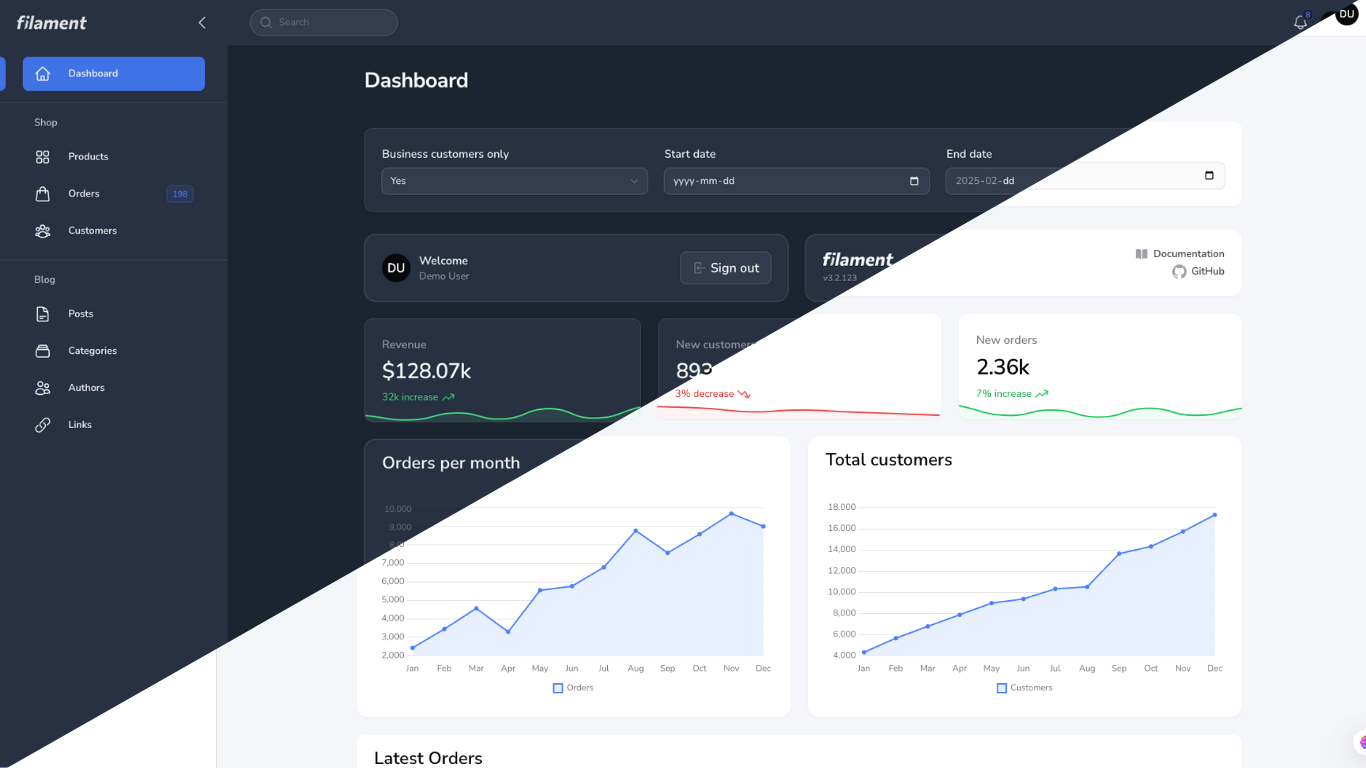Image resolution: width=1366 pixels, height=768 pixels.
Task: Toggle the Customers legend box in chart
Action: click(x=1001, y=688)
